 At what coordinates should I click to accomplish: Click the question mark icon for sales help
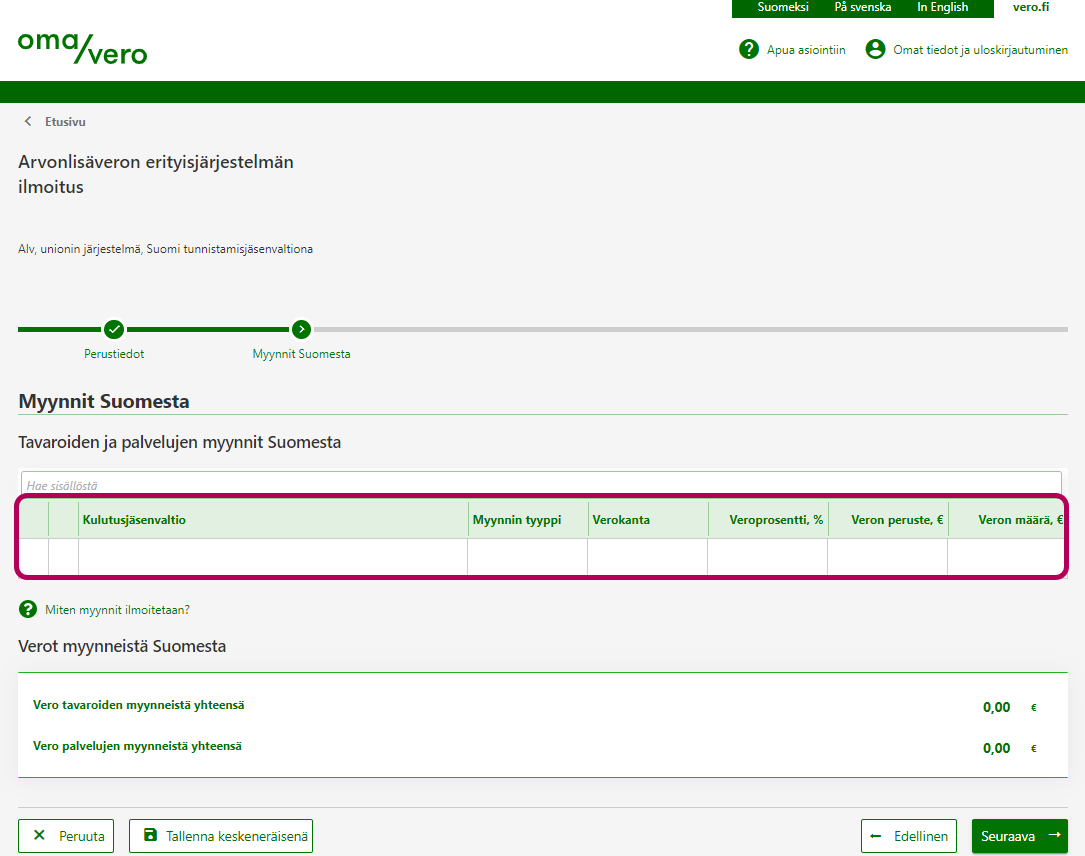pos(28,609)
